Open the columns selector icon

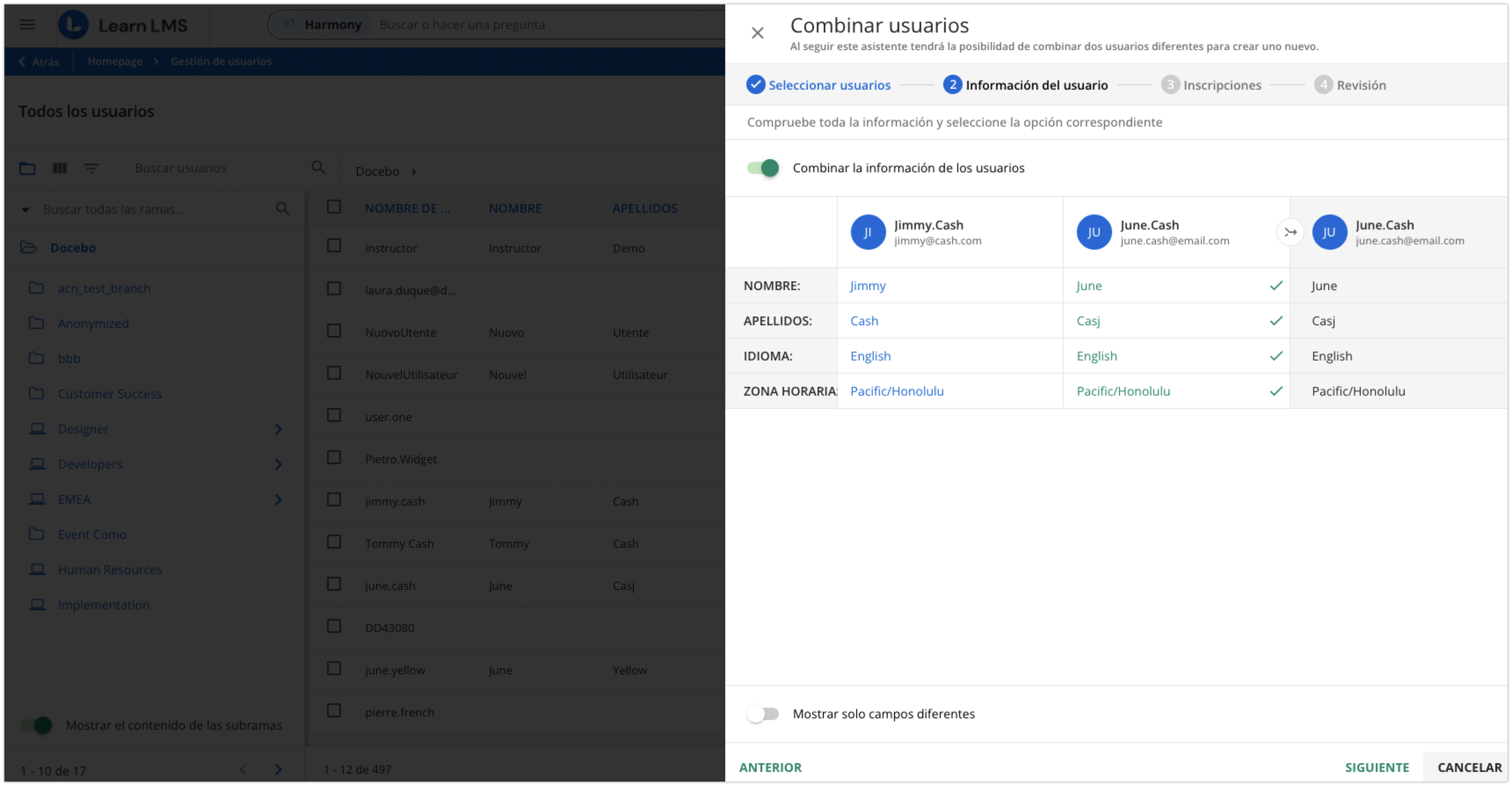click(59, 168)
